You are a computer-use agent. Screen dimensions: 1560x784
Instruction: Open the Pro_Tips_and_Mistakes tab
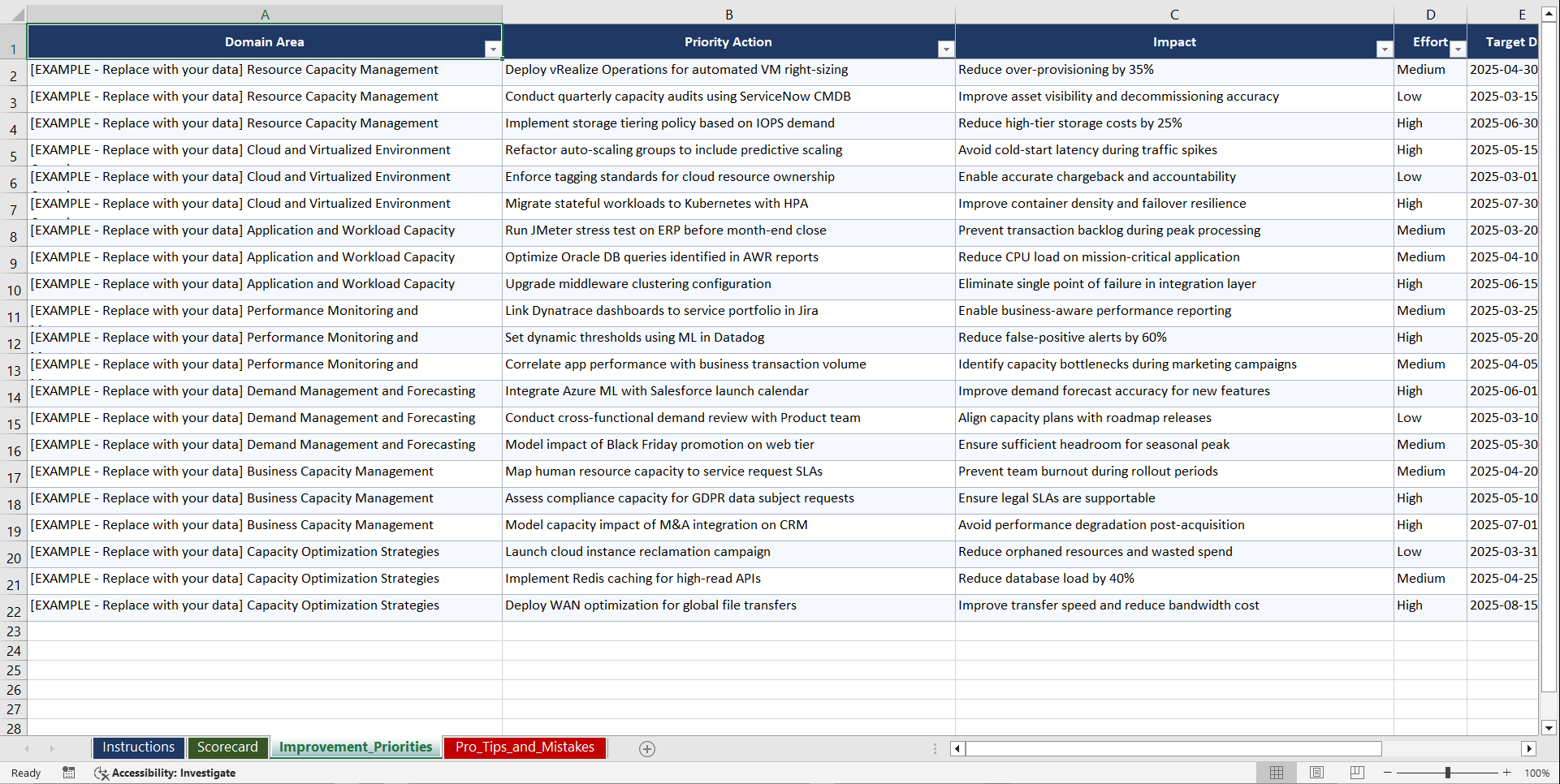[525, 747]
